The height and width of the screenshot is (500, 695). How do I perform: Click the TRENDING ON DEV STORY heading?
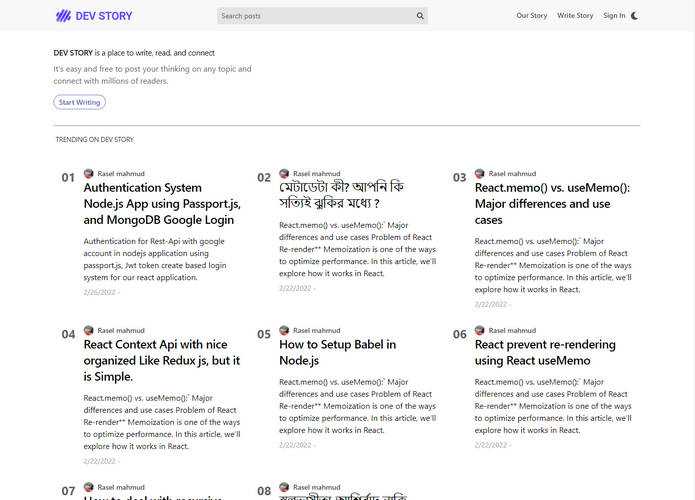coord(95,140)
